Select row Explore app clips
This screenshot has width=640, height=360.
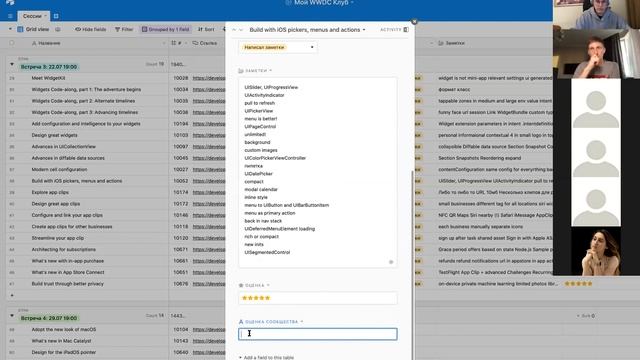point(50,192)
